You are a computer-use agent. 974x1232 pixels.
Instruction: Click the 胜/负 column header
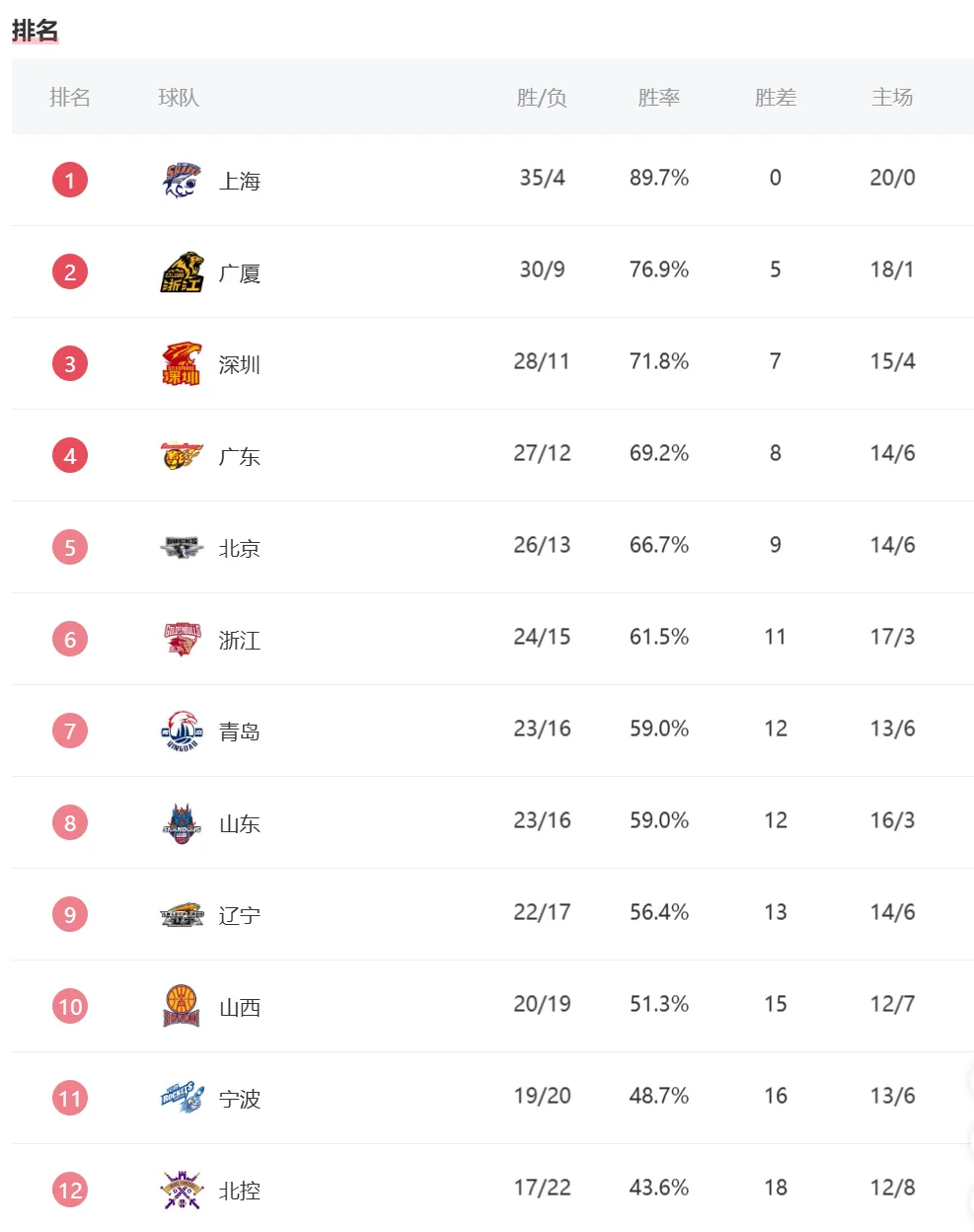(542, 97)
